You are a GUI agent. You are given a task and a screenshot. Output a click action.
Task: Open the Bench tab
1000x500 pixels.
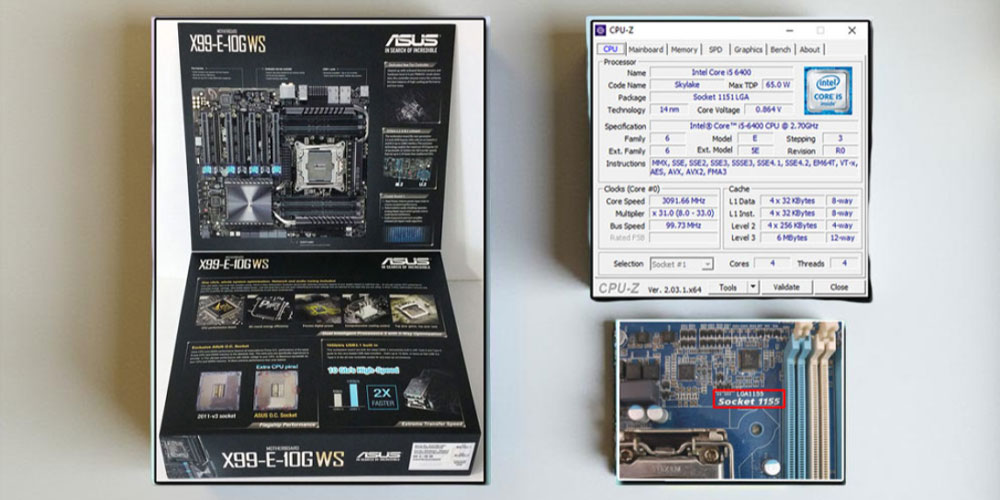pyautogui.click(x=780, y=49)
